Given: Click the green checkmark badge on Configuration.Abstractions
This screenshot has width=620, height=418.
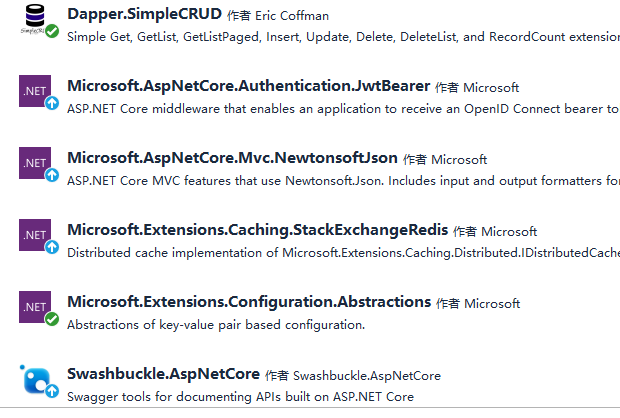Looking at the screenshot, I should click(x=51, y=319).
